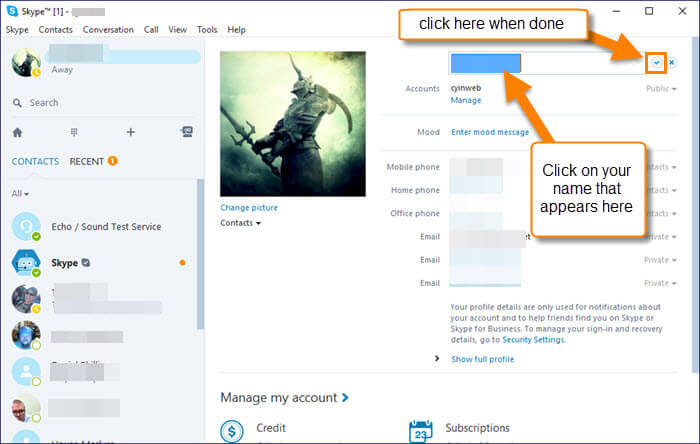Click the Skype bot avatar icon

(x=26, y=263)
